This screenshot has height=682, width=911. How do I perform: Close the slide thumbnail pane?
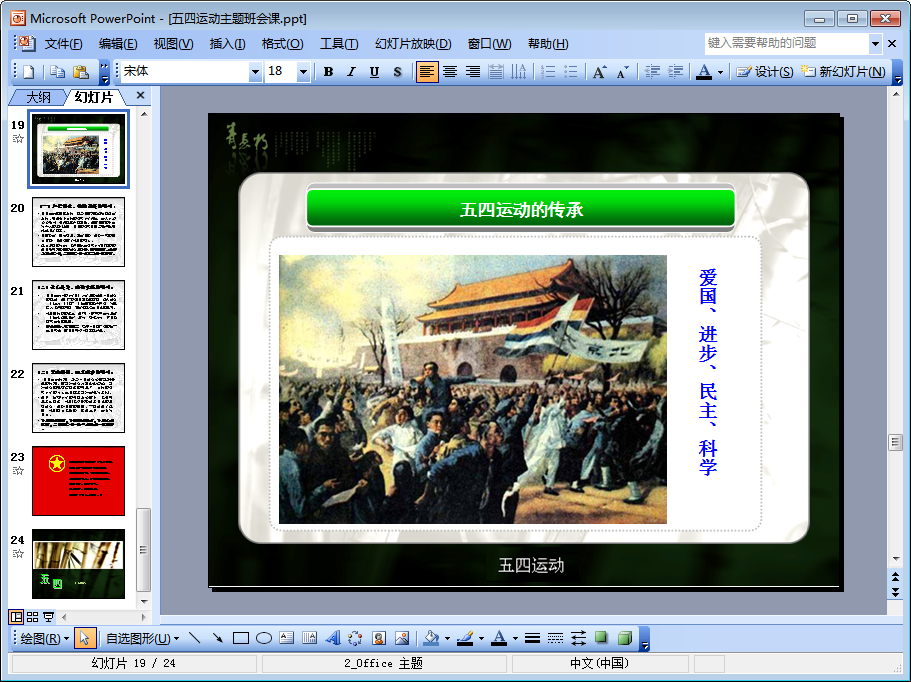click(140, 95)
